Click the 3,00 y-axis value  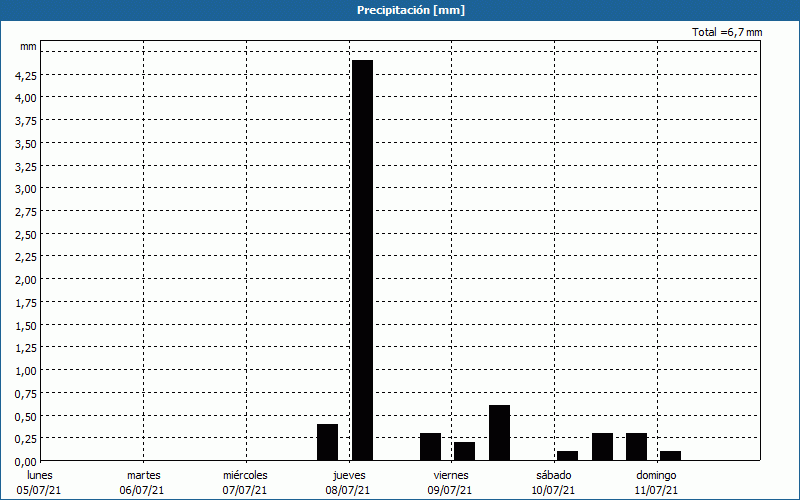click(x=26, y=189)
